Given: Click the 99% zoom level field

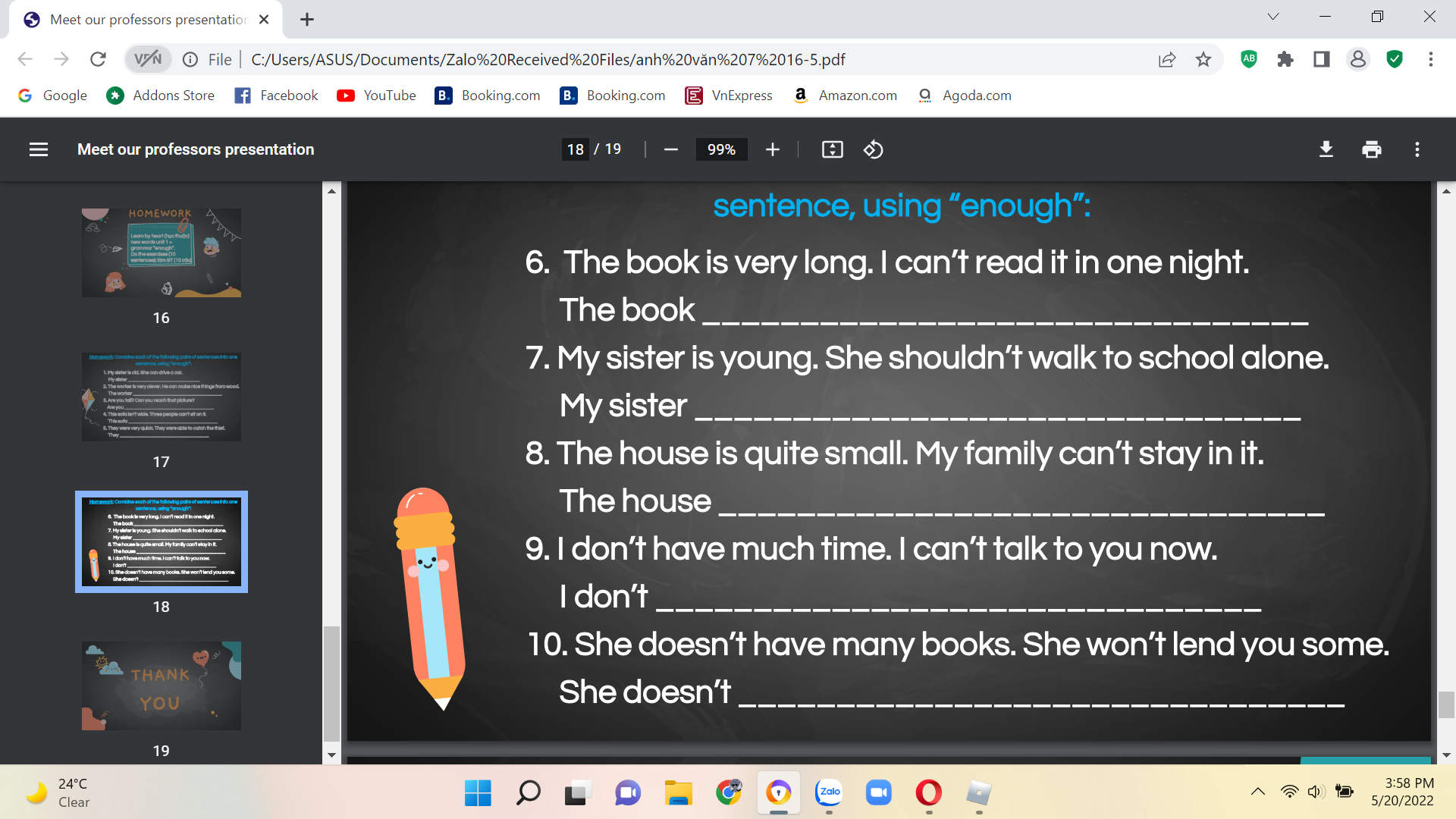Looking at the screenshot, I should pyautogui.click(x=721, y=149).
